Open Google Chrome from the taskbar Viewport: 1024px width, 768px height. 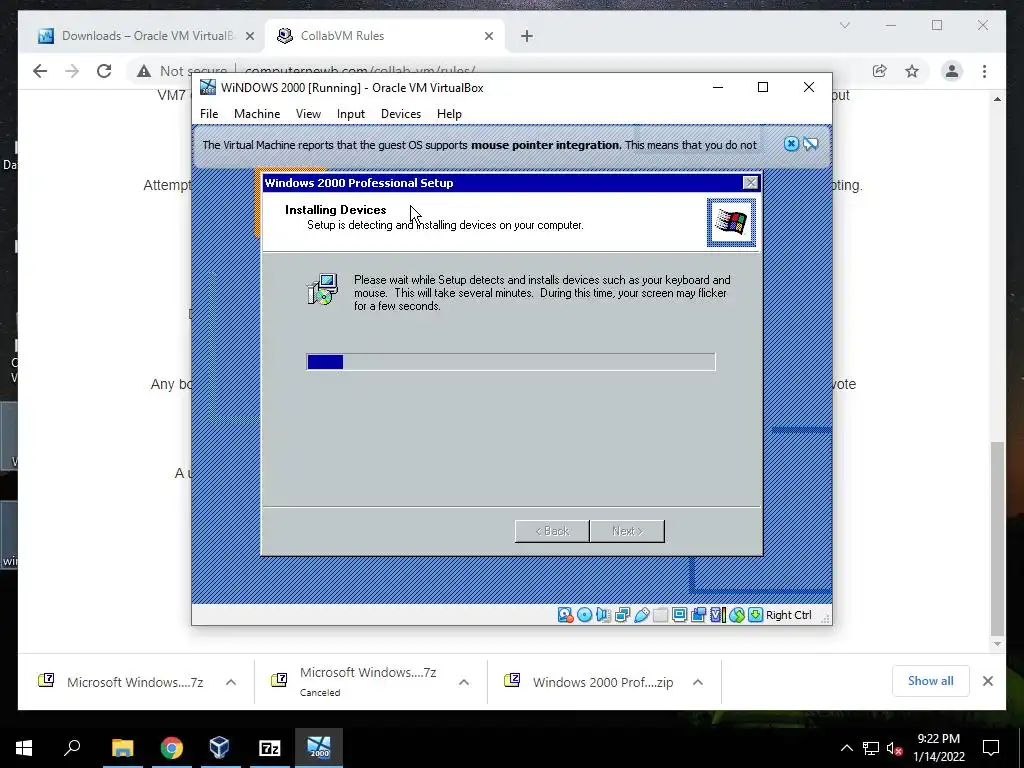tap(172, 748)
